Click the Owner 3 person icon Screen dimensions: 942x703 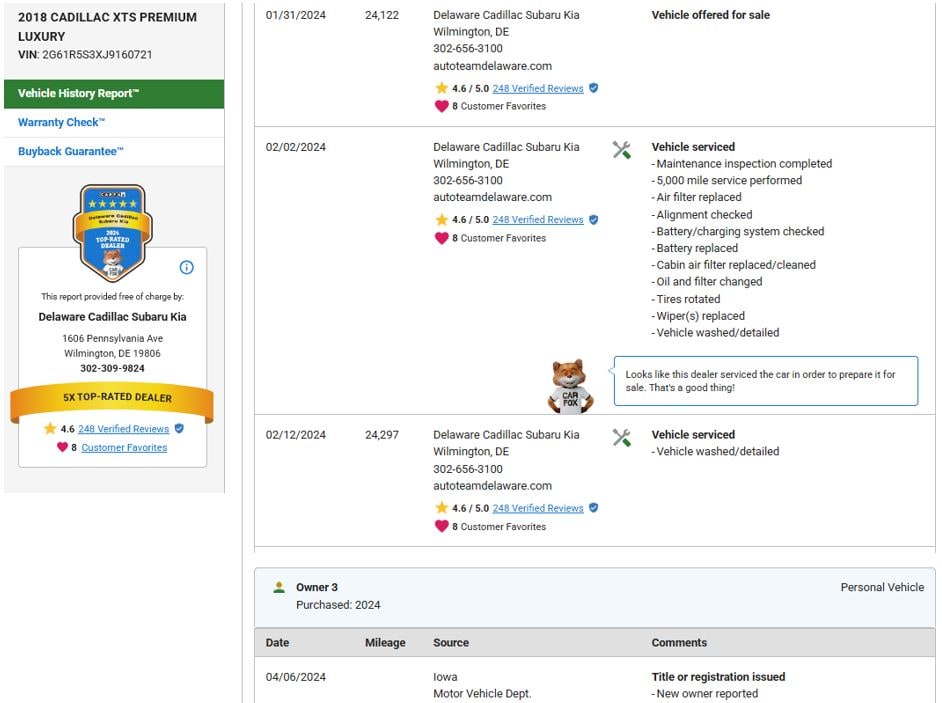[279, 588]
